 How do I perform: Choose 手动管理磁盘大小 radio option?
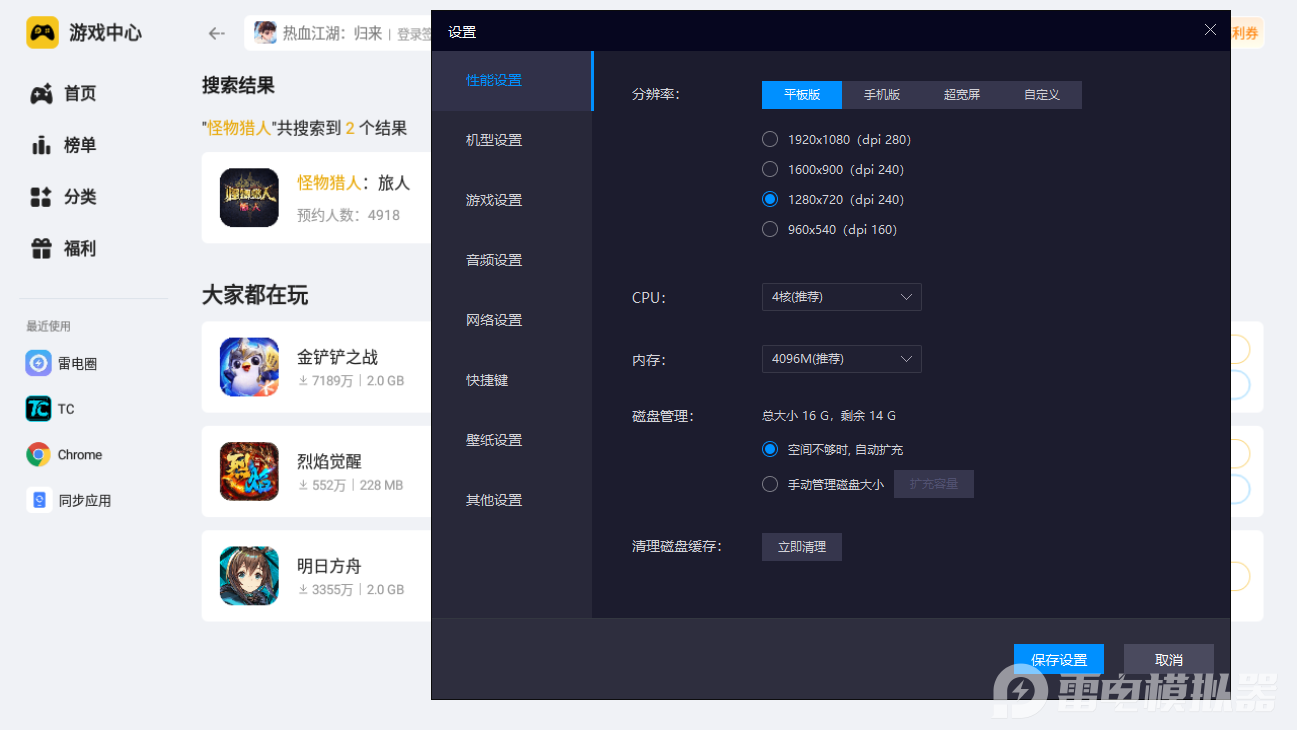(x=770, y=485)
